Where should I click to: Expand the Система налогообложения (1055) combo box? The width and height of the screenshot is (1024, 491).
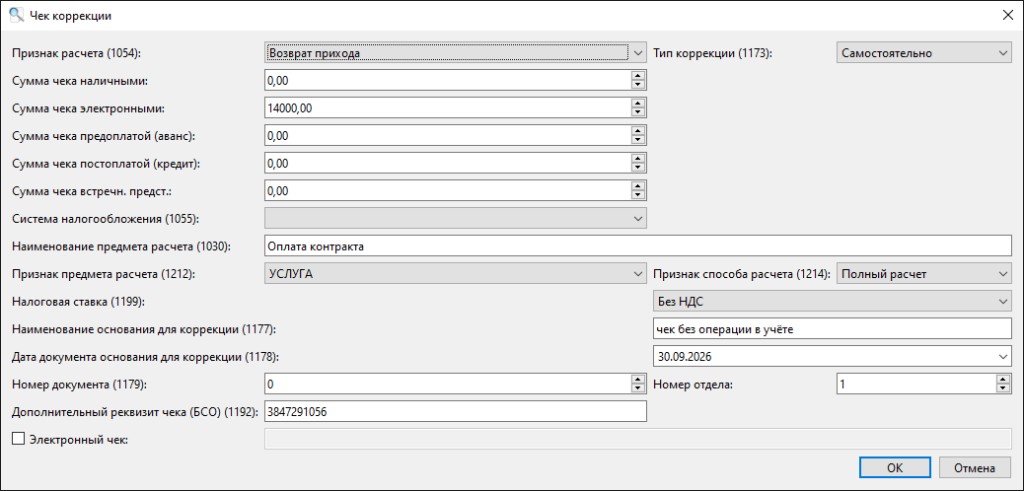click(x=455, y=218)
